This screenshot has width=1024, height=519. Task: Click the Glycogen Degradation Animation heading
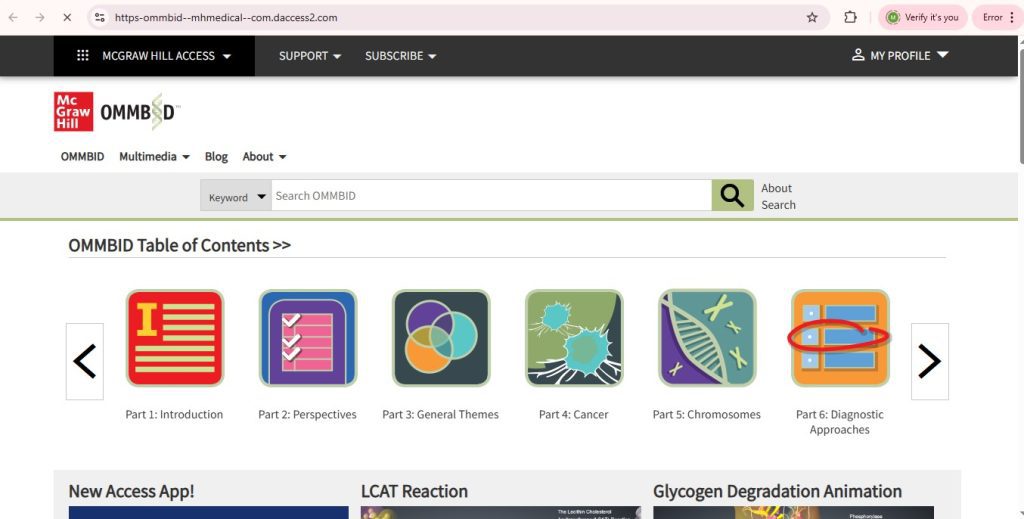(777, 491)
